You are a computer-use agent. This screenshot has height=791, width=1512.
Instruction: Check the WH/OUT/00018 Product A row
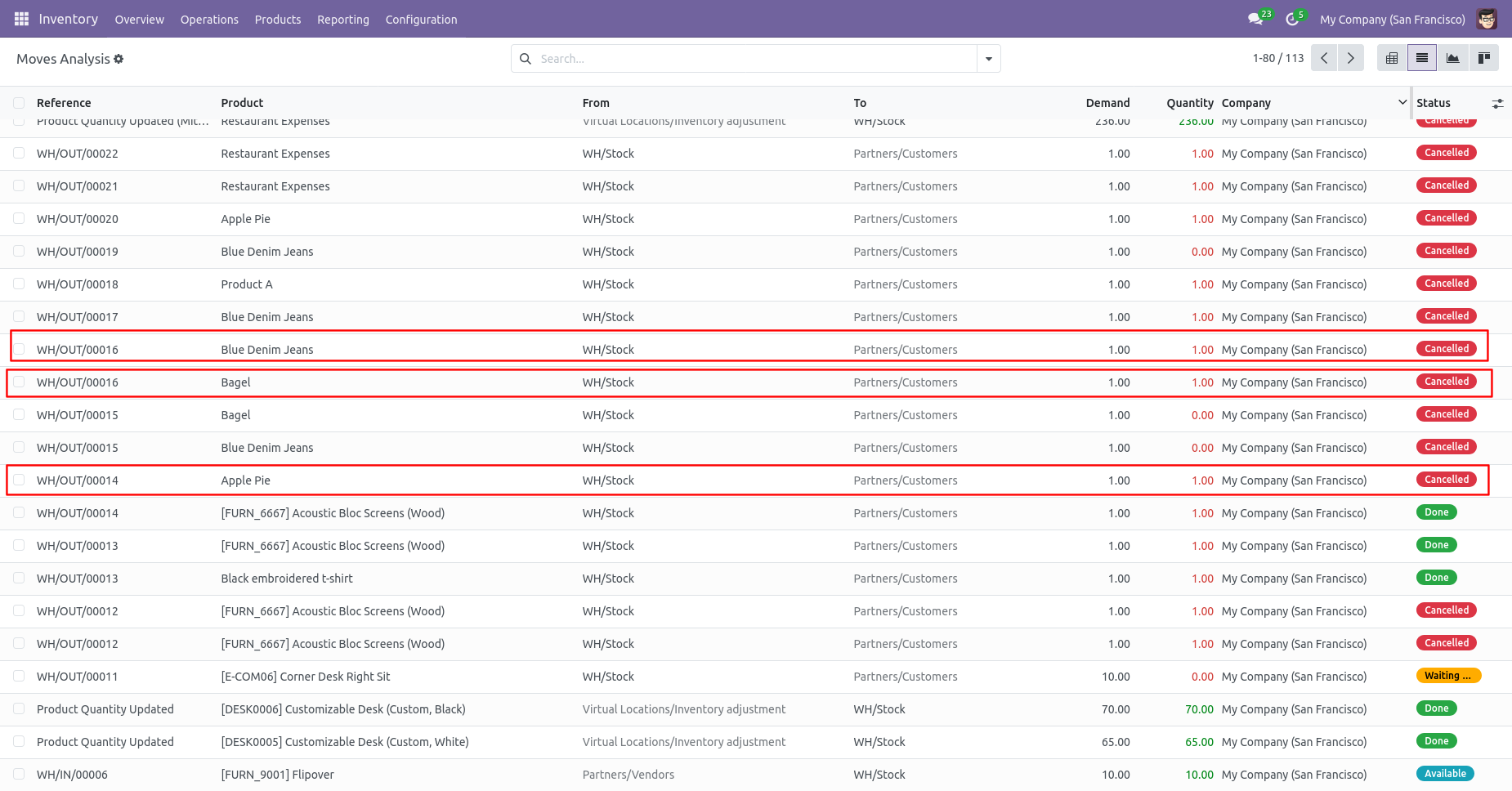19,284
